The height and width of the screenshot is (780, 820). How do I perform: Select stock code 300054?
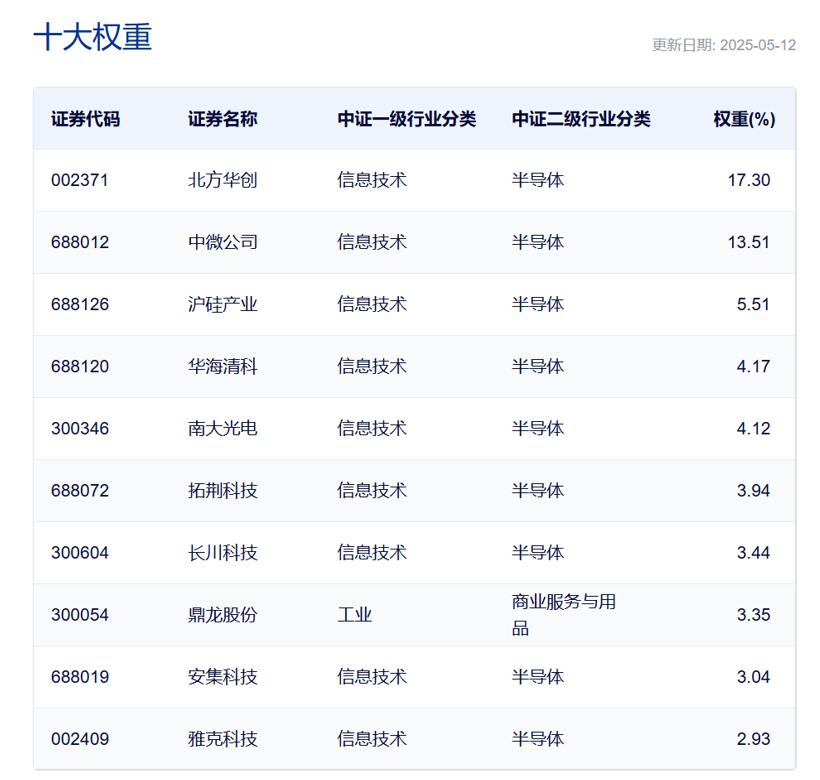(x=79, y=615)
